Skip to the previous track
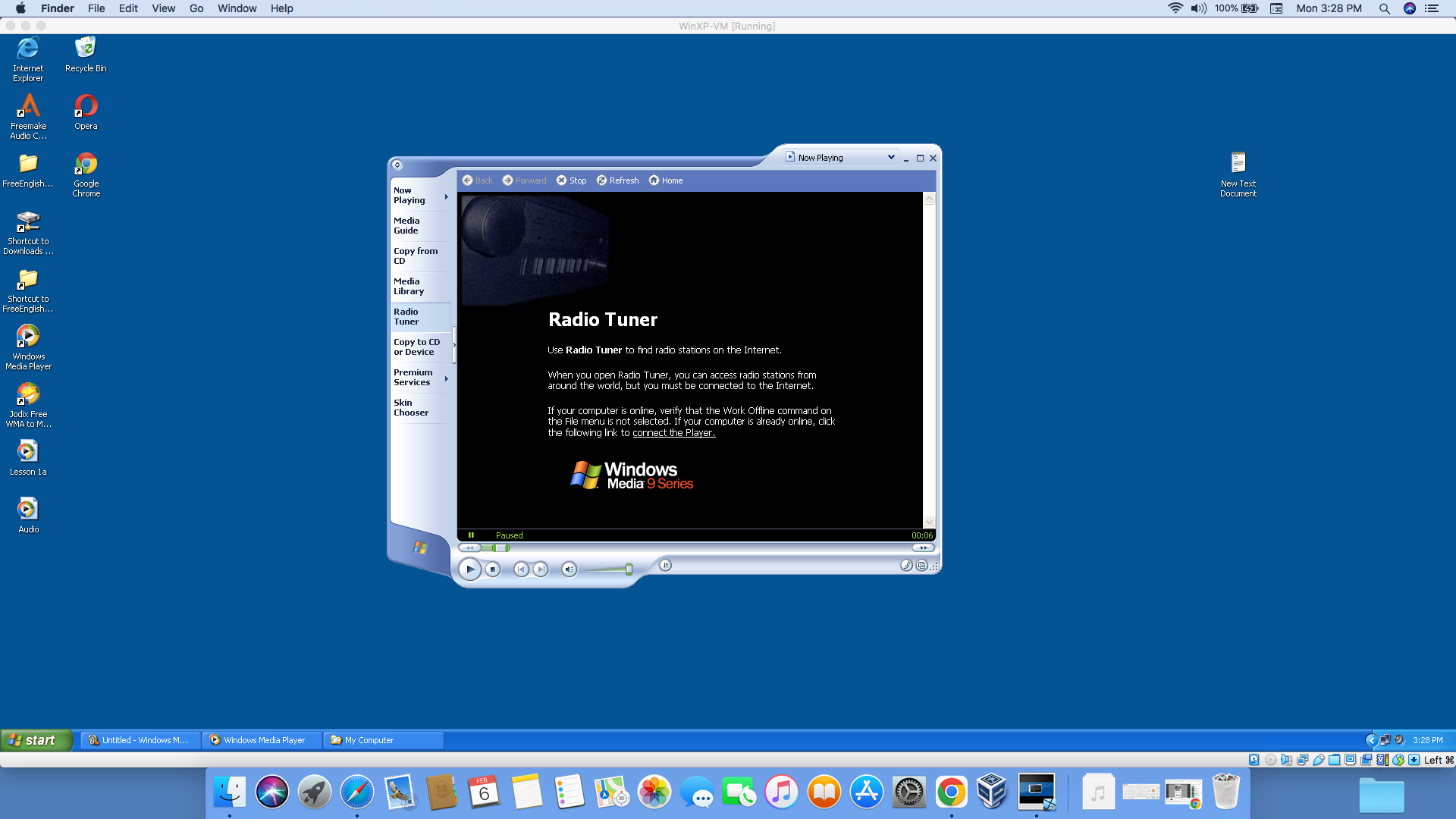Screen dimensions: 1456x819 [x=521, y=569]
